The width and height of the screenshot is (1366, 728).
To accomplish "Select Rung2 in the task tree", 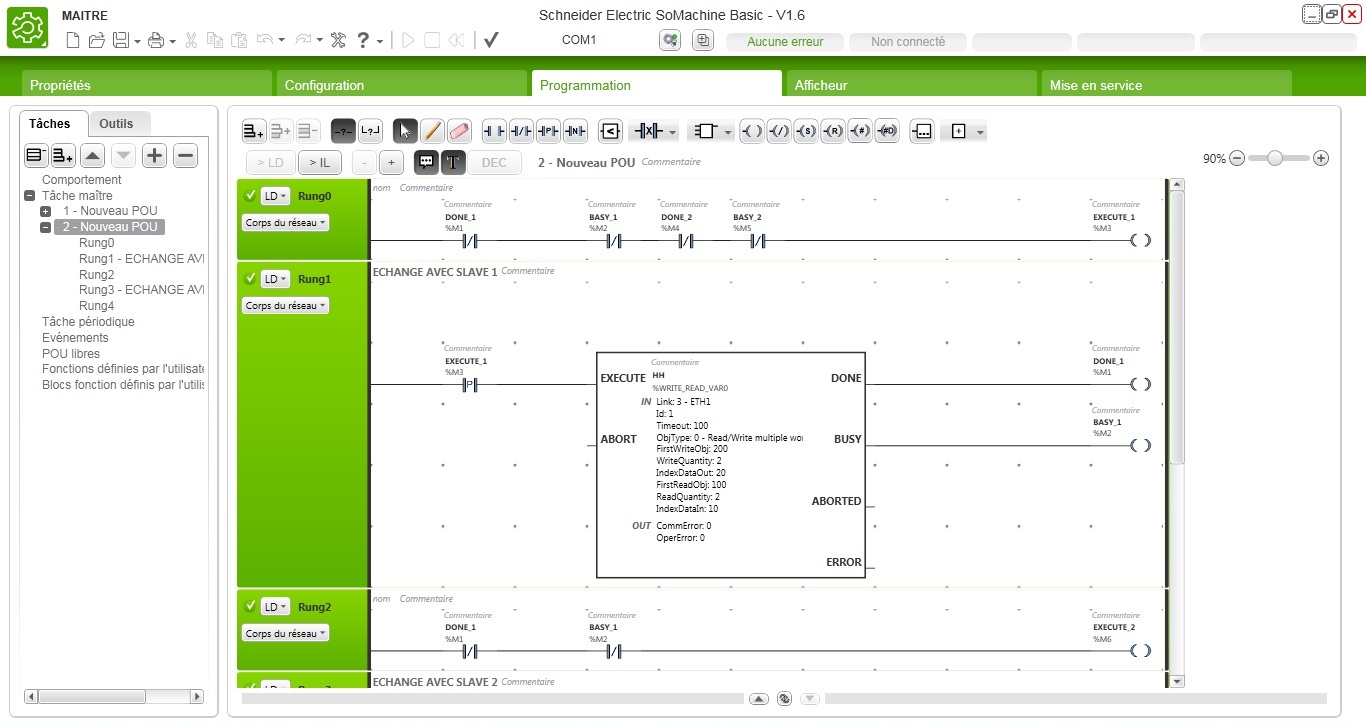I will point(96,274).
